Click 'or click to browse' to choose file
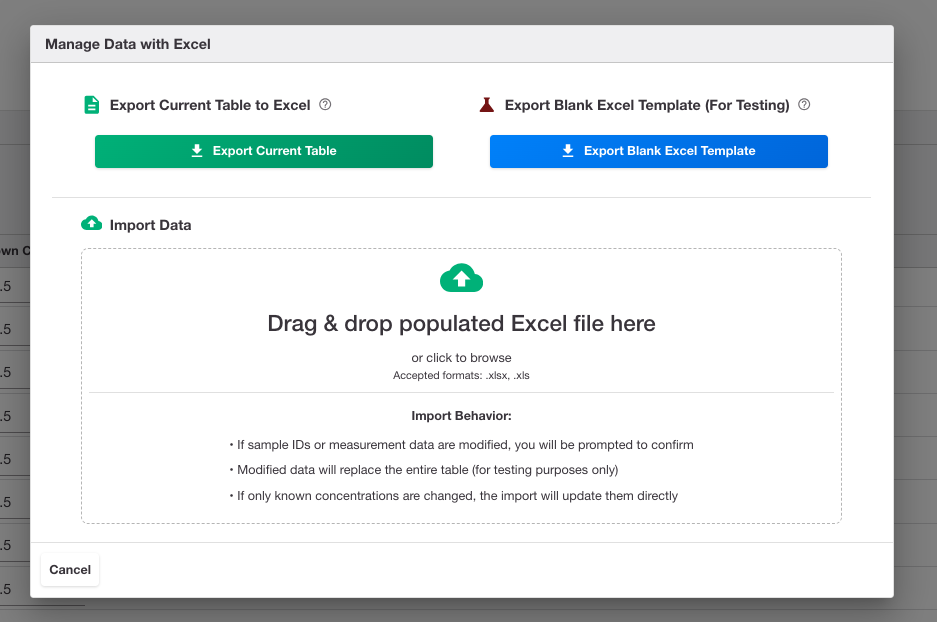Screen dimensions: 937x622 pos(461,358)
